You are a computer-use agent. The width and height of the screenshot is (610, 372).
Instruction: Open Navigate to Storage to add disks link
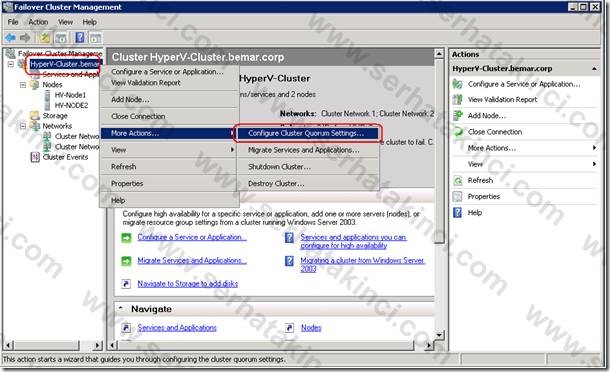[188, 284]
